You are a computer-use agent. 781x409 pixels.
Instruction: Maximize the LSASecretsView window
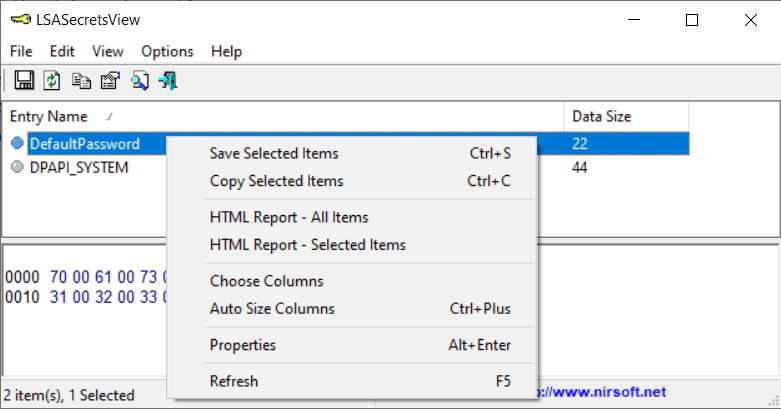tap(692, 20)
